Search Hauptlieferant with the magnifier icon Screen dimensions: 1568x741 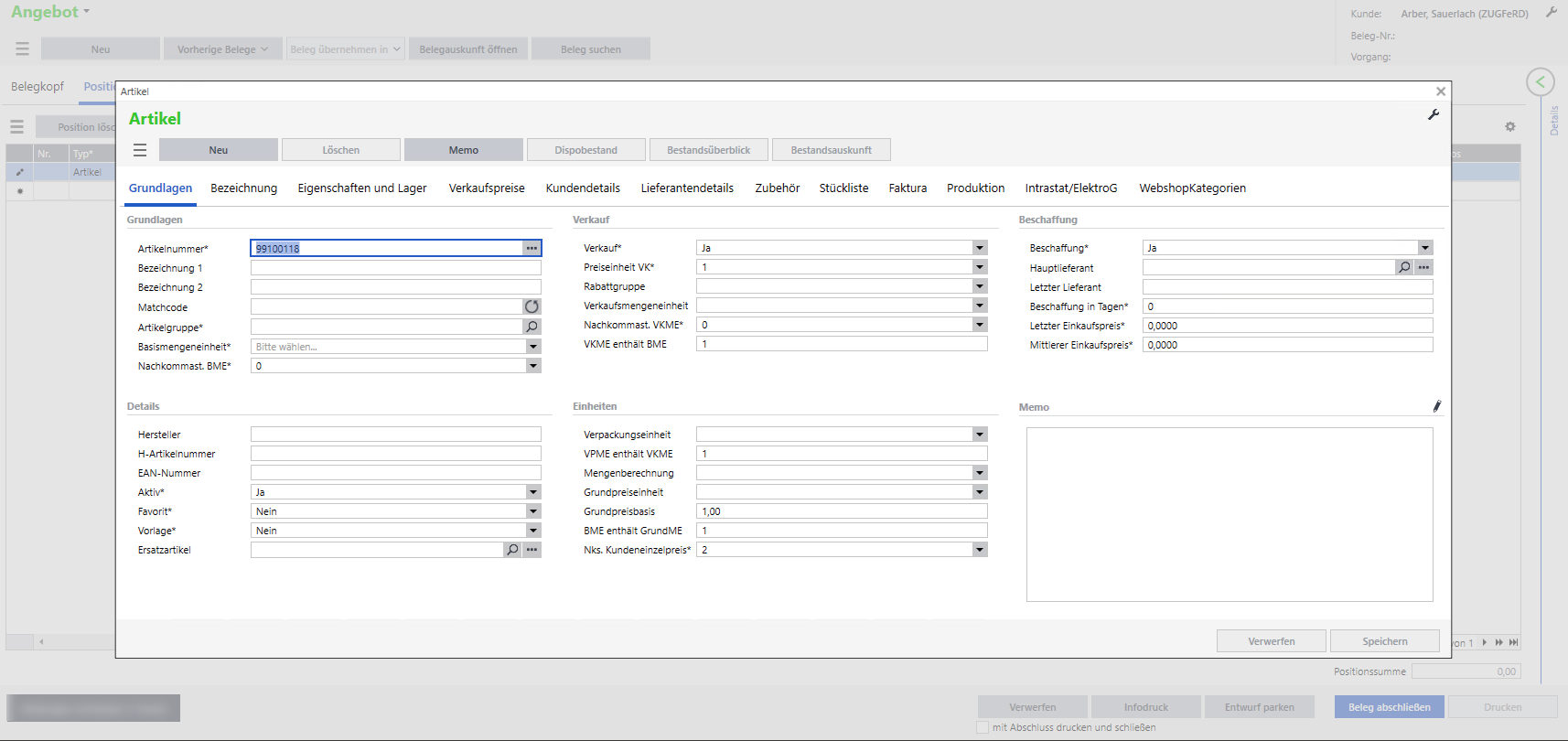pos(1405,267)
